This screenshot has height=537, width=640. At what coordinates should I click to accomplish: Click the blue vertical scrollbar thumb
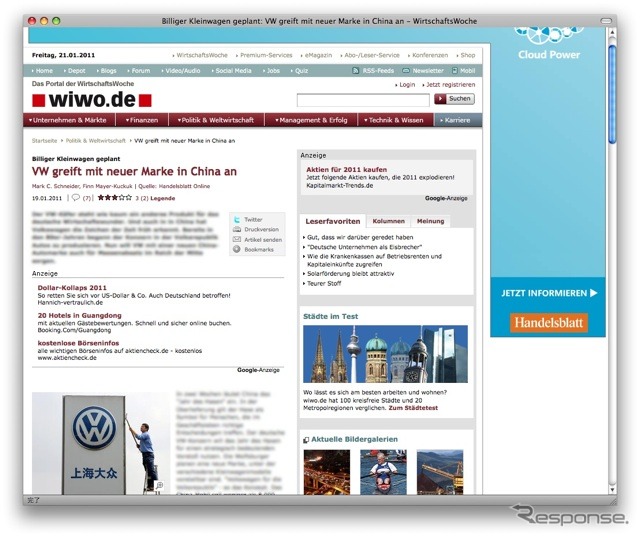click(612, 94)
